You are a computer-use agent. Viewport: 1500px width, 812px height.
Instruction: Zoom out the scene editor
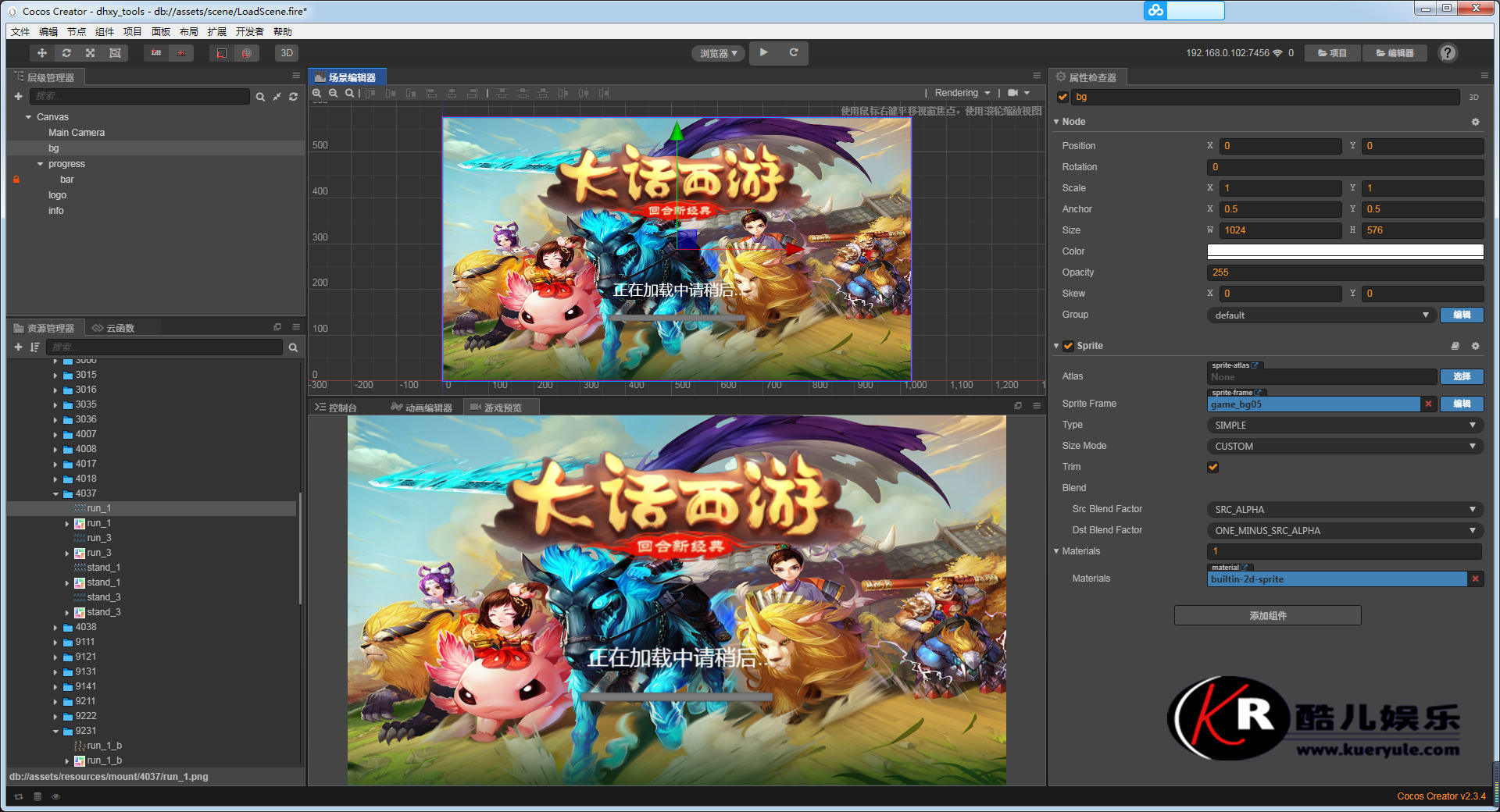334,93
